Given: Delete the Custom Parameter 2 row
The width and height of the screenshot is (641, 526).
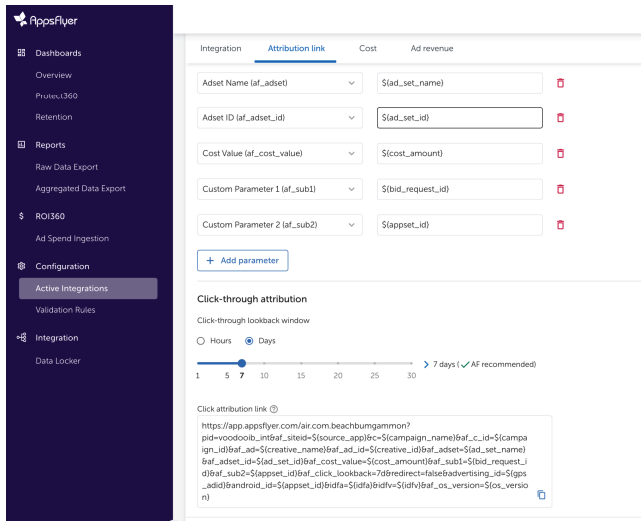Looking at the screenshot, I should pyautogui.click(x=560, y=225).
